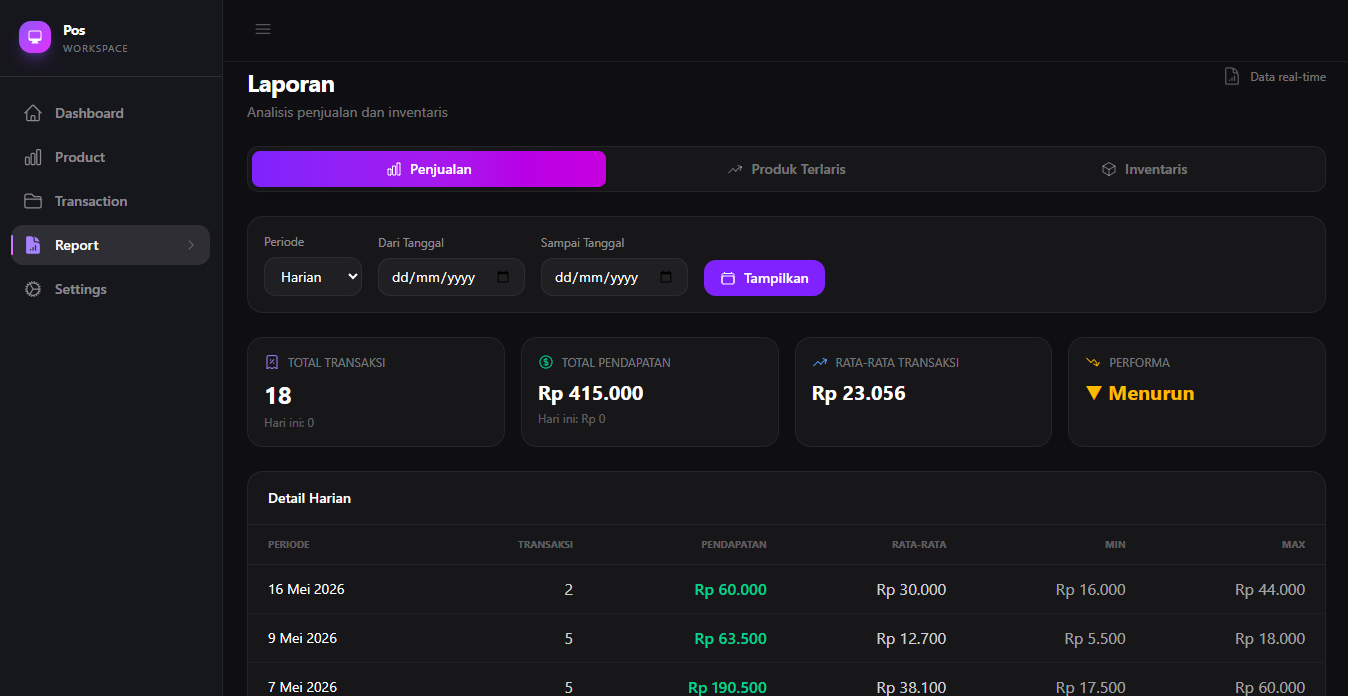
Task: Toggle the hamburger sidebar menu icon
Action: tap(263, 29)
